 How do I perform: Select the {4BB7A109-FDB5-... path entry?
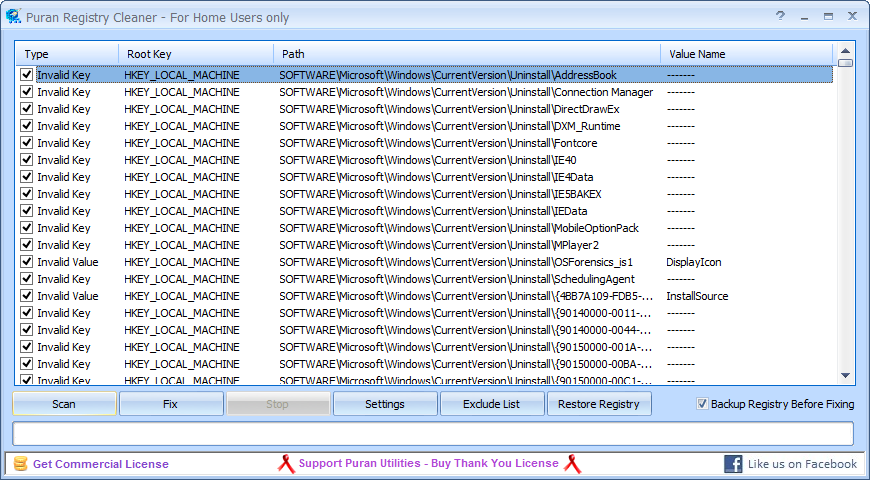click(466, 296)
